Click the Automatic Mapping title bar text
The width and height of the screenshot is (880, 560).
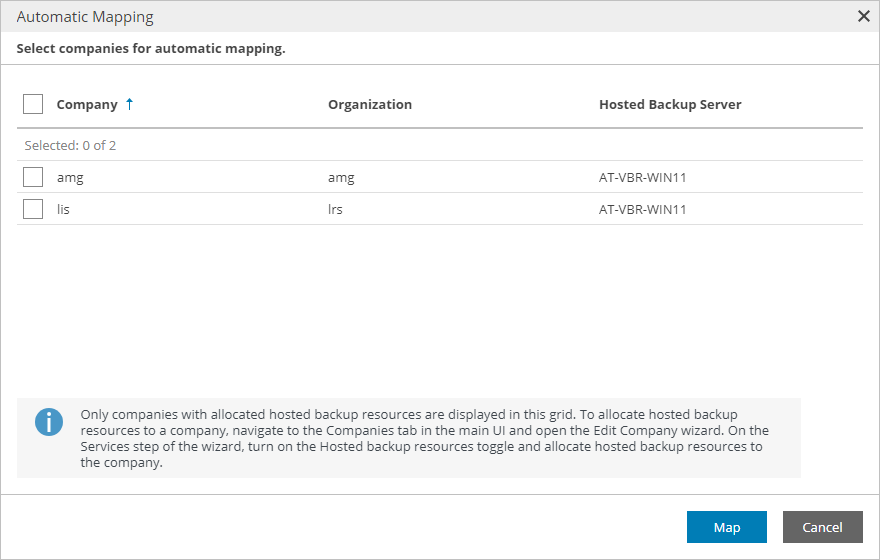click(85, 17)
